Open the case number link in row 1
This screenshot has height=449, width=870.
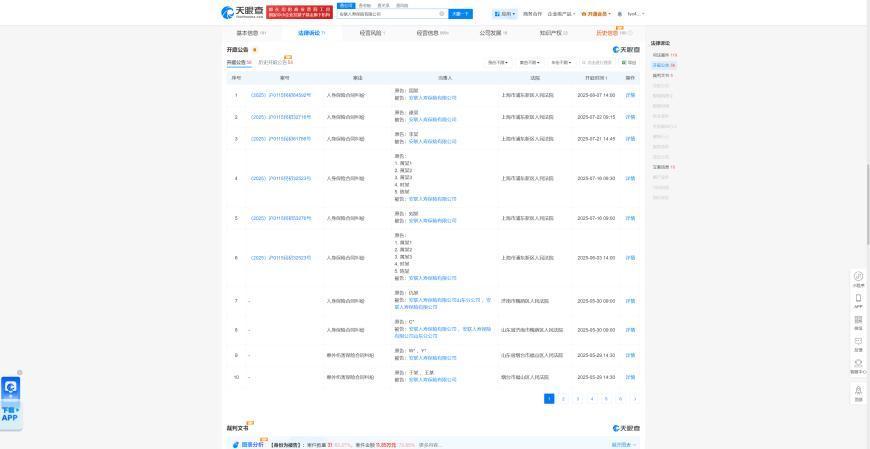click(x=281, y=95)
